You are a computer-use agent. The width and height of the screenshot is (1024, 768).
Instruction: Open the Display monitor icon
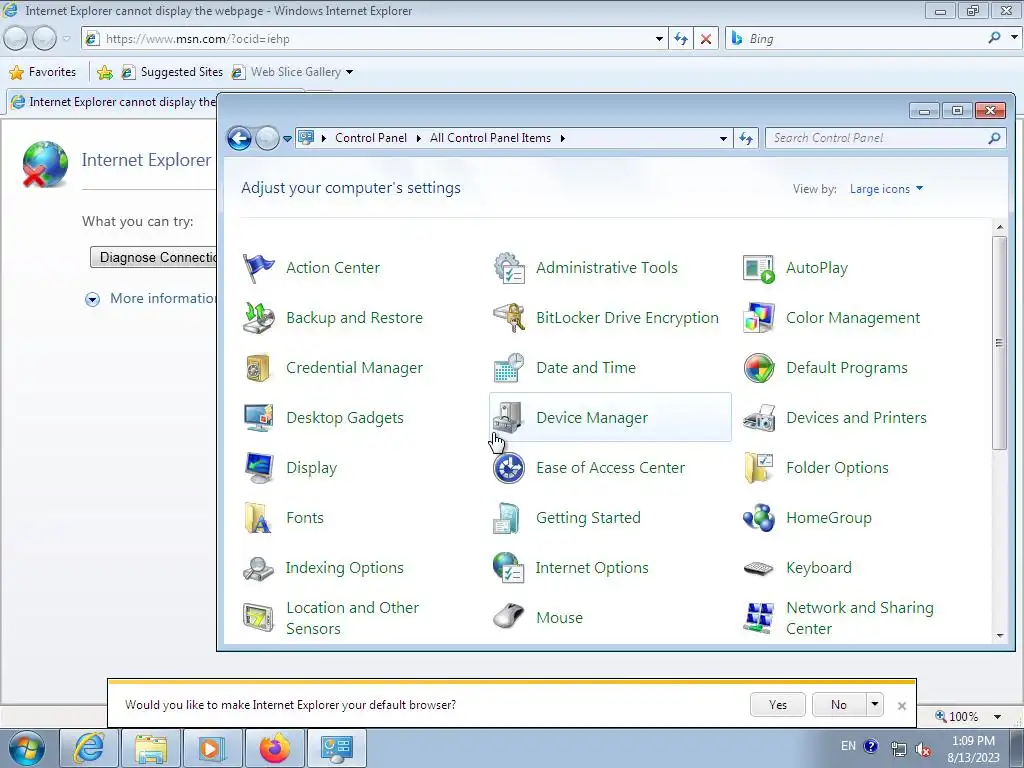click(259, 468)
